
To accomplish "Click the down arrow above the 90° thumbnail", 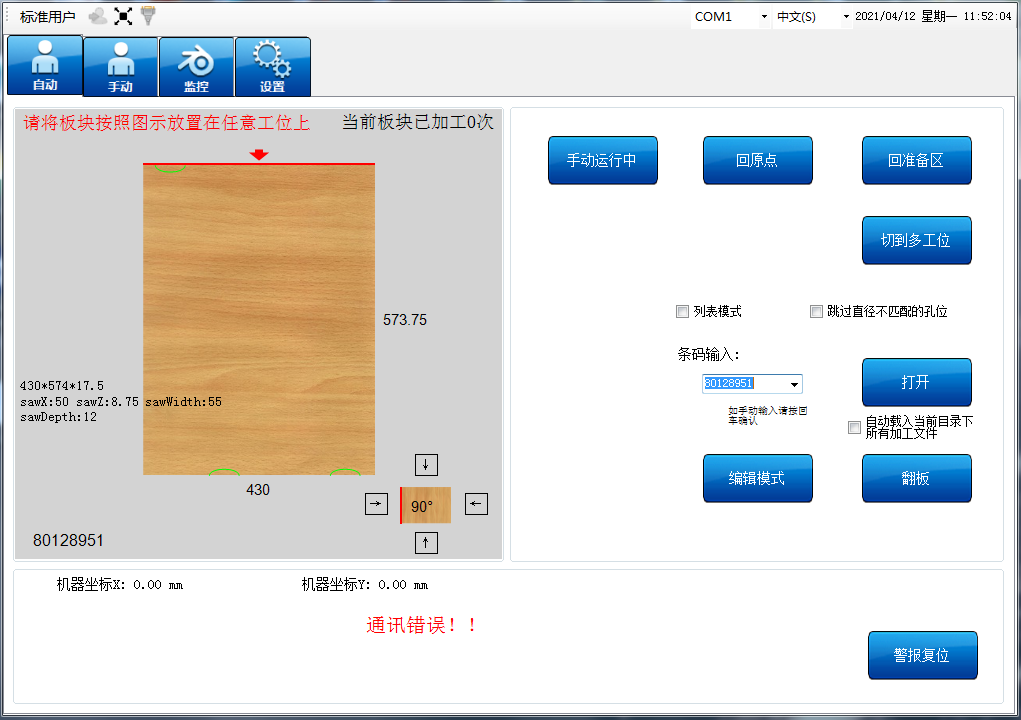I will tap(426, 465).
